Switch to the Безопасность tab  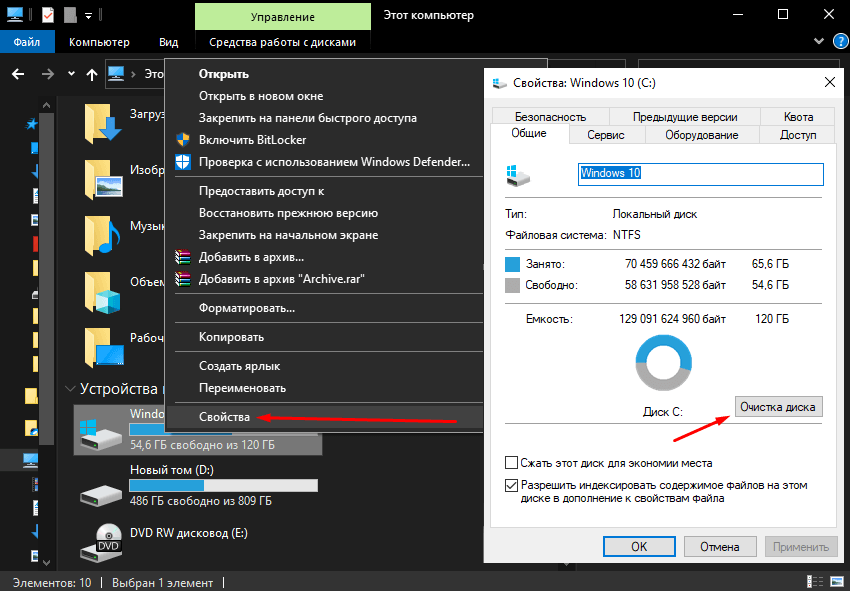pos(550,117)
